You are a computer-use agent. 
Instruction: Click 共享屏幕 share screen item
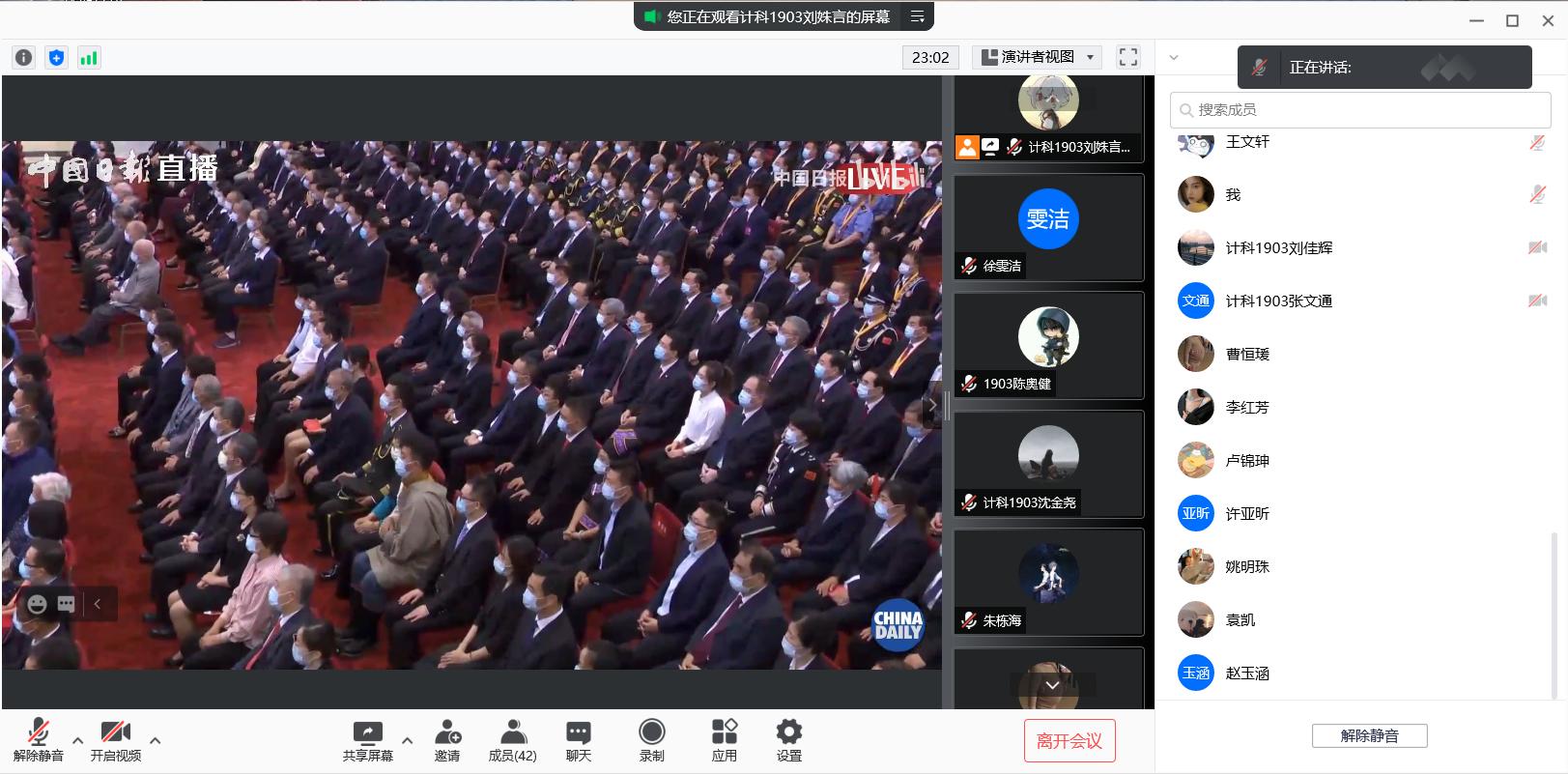(367, 740)
